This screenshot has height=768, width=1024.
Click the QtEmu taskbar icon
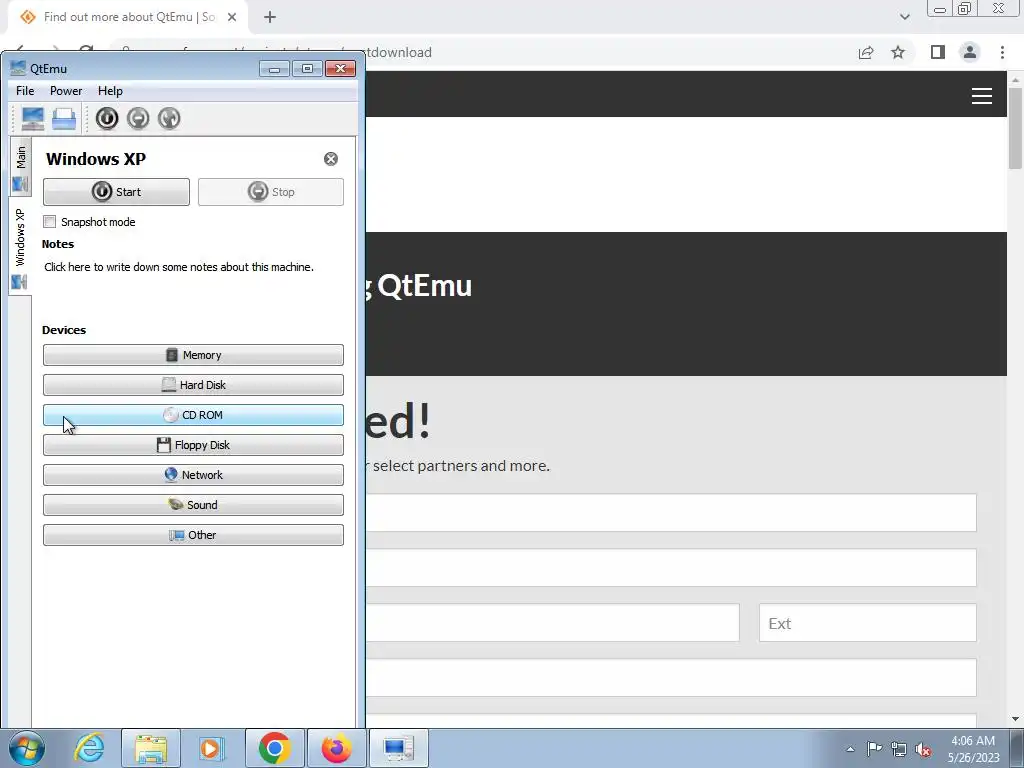pyautogui.click(x=399, y=748)
